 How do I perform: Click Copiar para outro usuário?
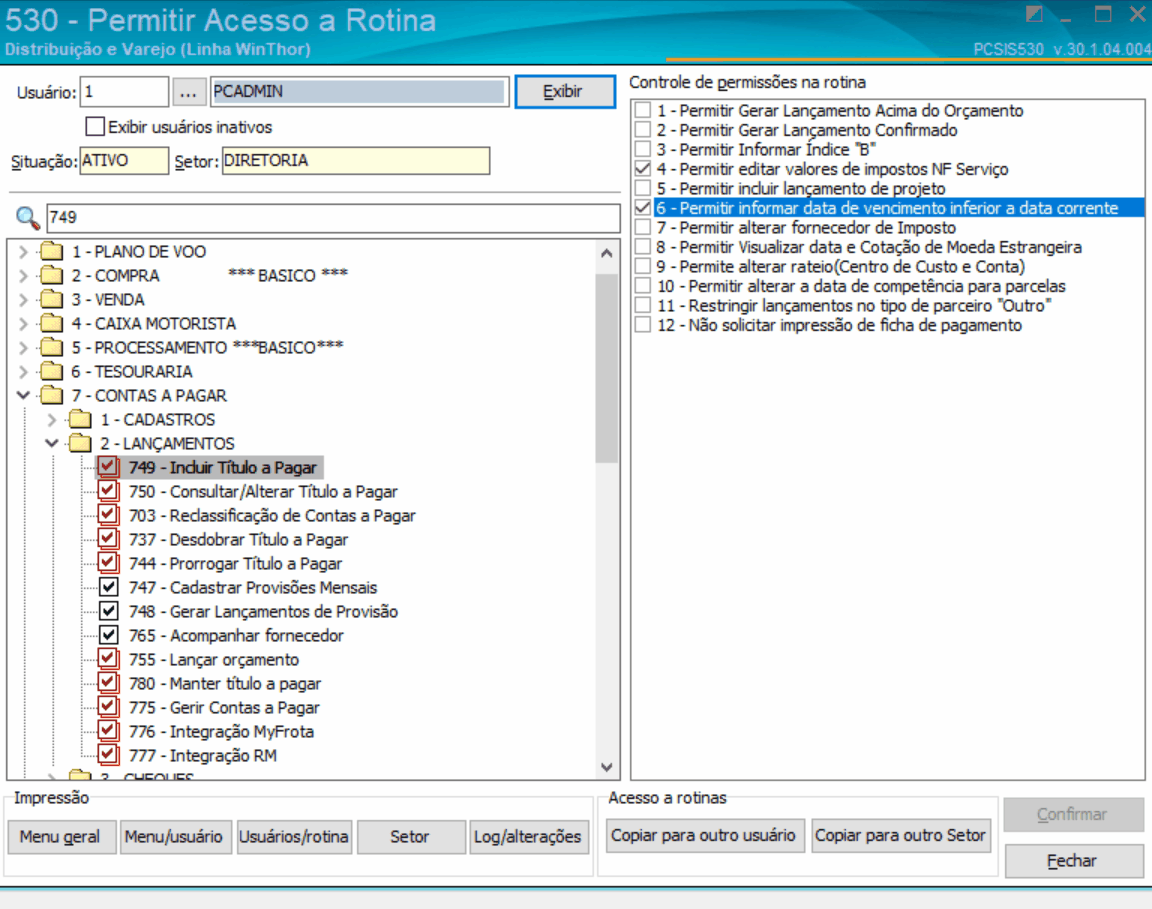coord(704,836)
